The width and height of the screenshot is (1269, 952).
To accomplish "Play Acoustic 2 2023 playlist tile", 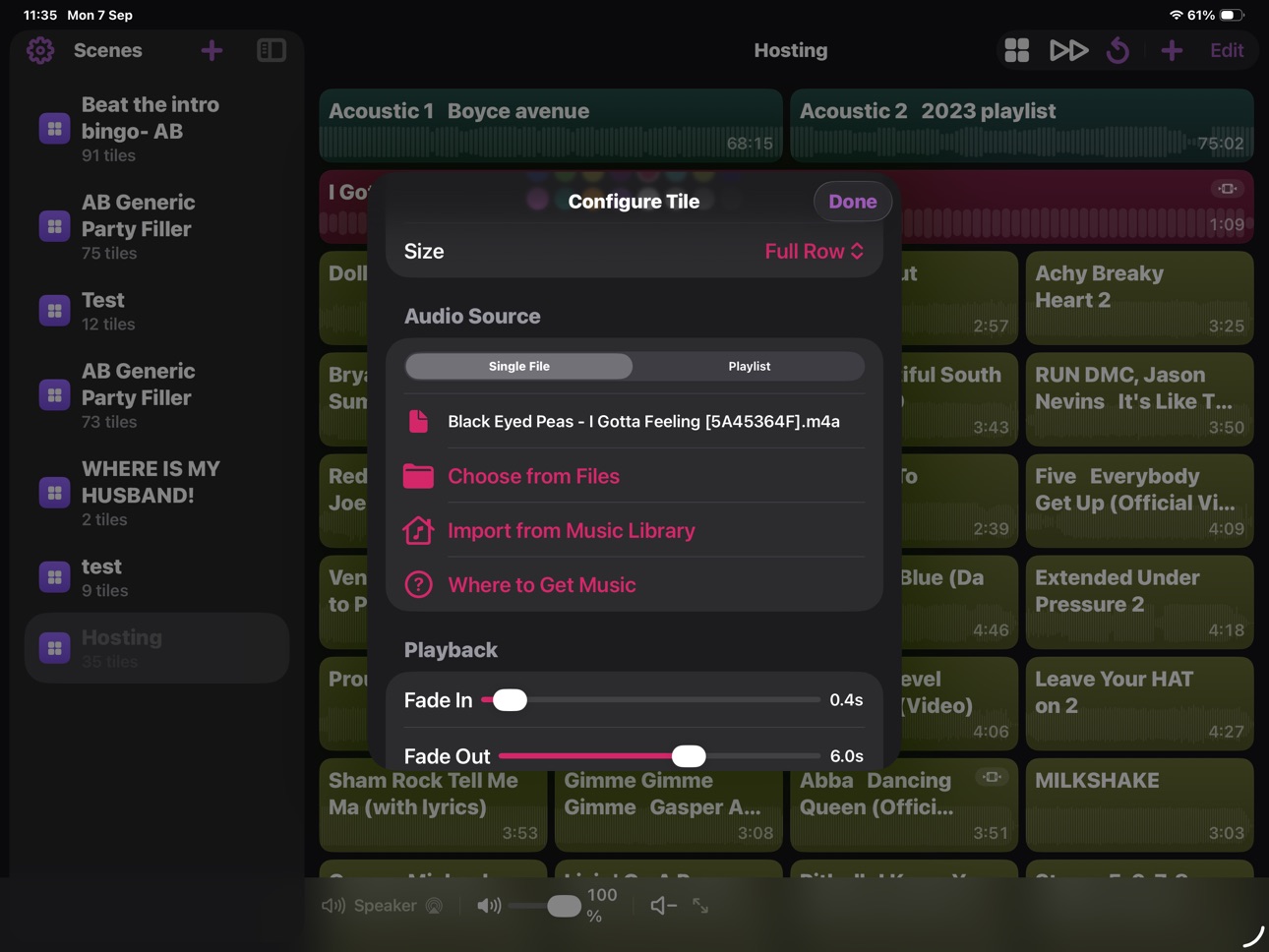I will (1022, 126).
